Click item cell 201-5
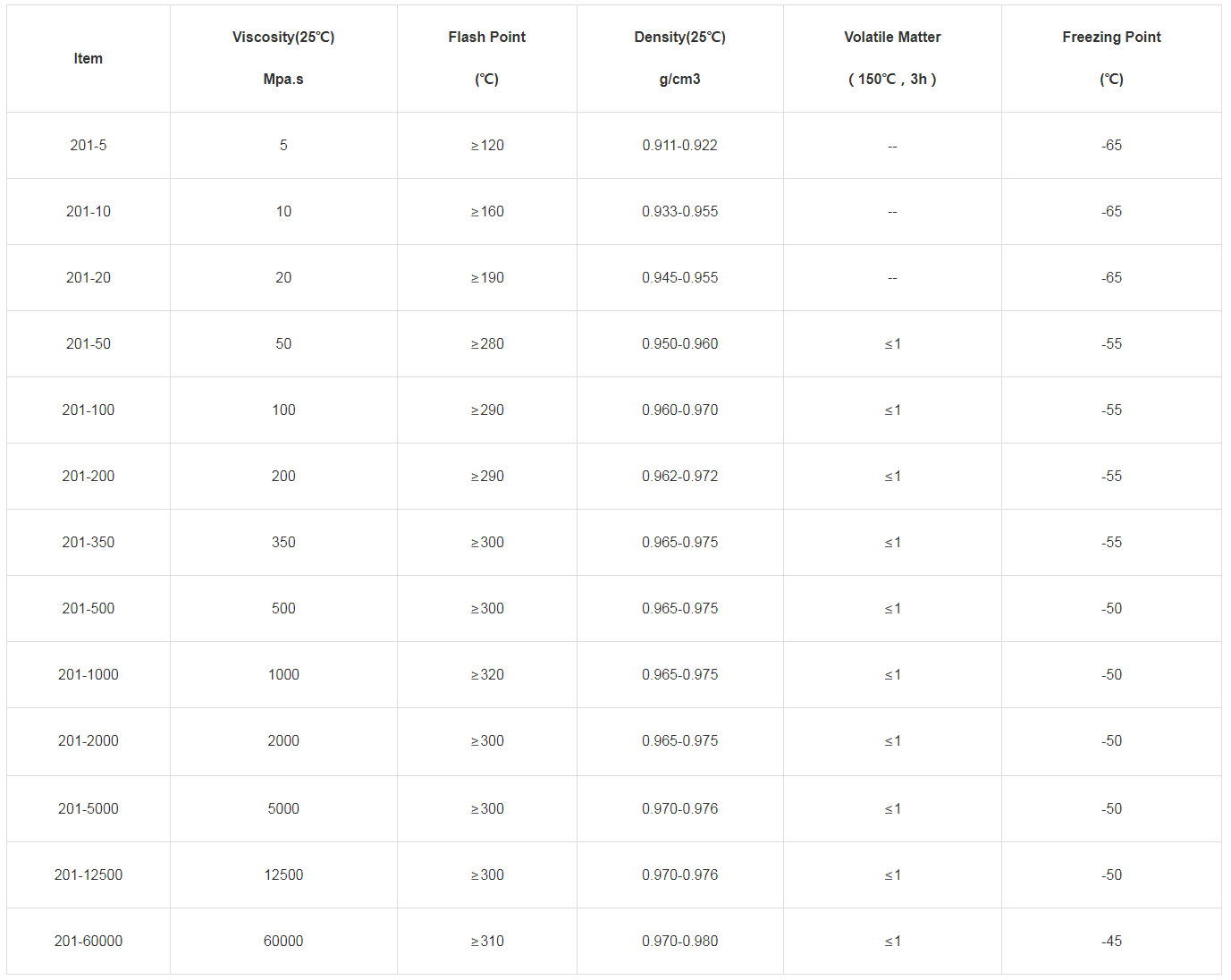 (88, 145)
